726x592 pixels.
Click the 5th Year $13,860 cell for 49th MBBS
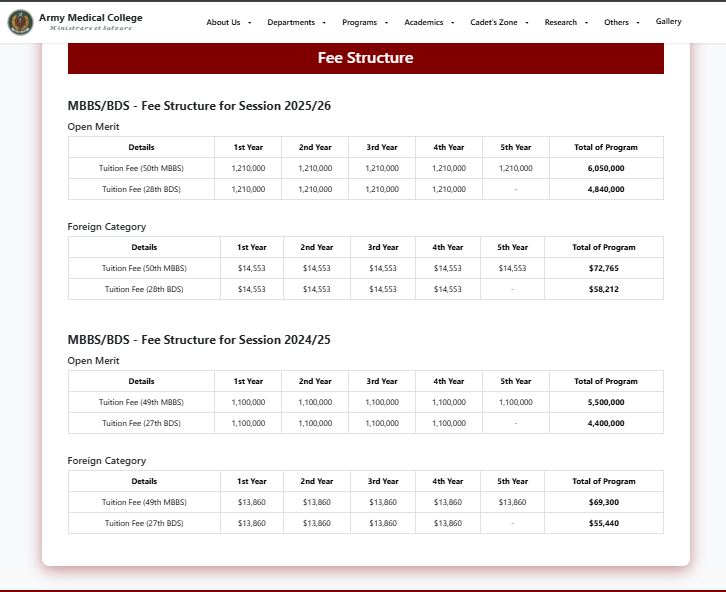point(513,502)
